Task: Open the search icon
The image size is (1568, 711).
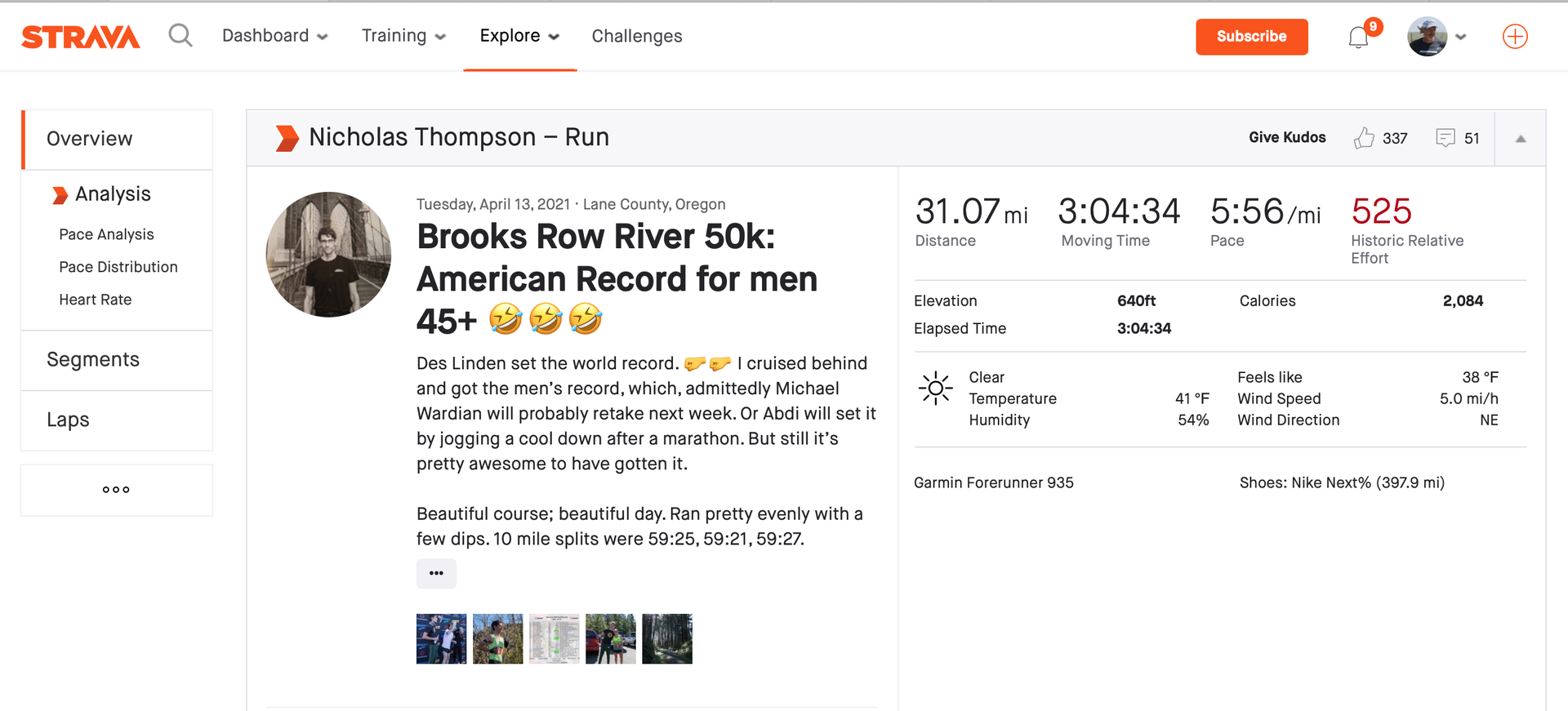Action: tap(180, 36)
